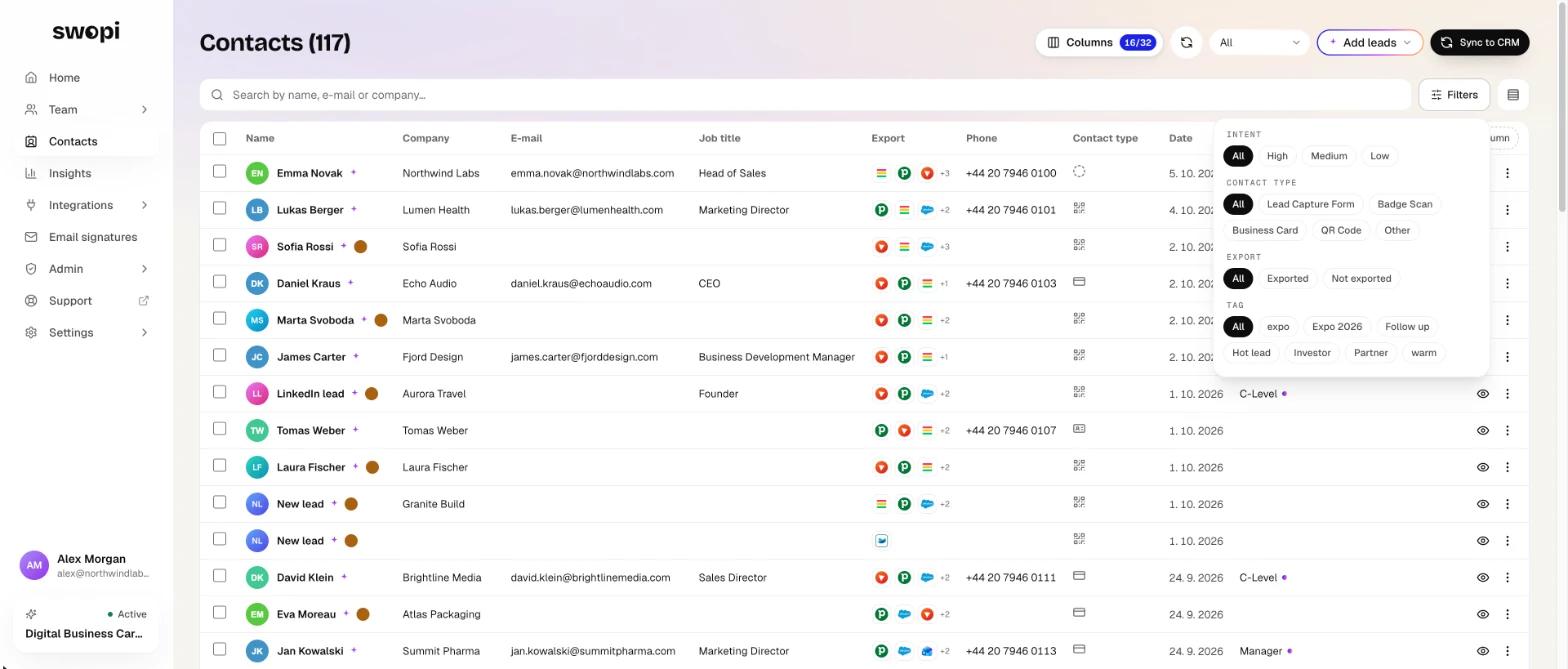Expand the Admin submenu chevron

144,269
